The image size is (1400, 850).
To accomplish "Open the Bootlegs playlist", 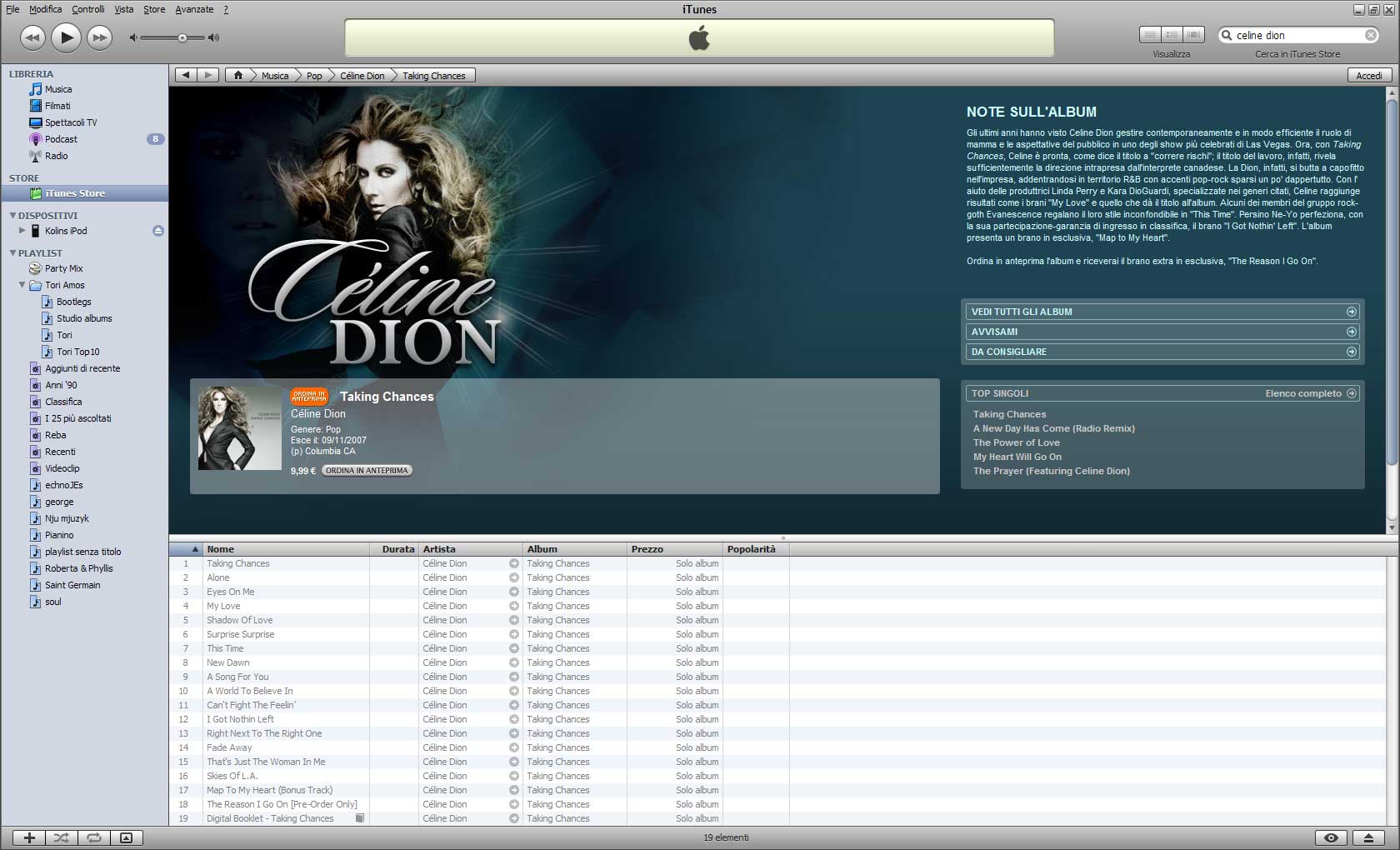I will 73,302.
